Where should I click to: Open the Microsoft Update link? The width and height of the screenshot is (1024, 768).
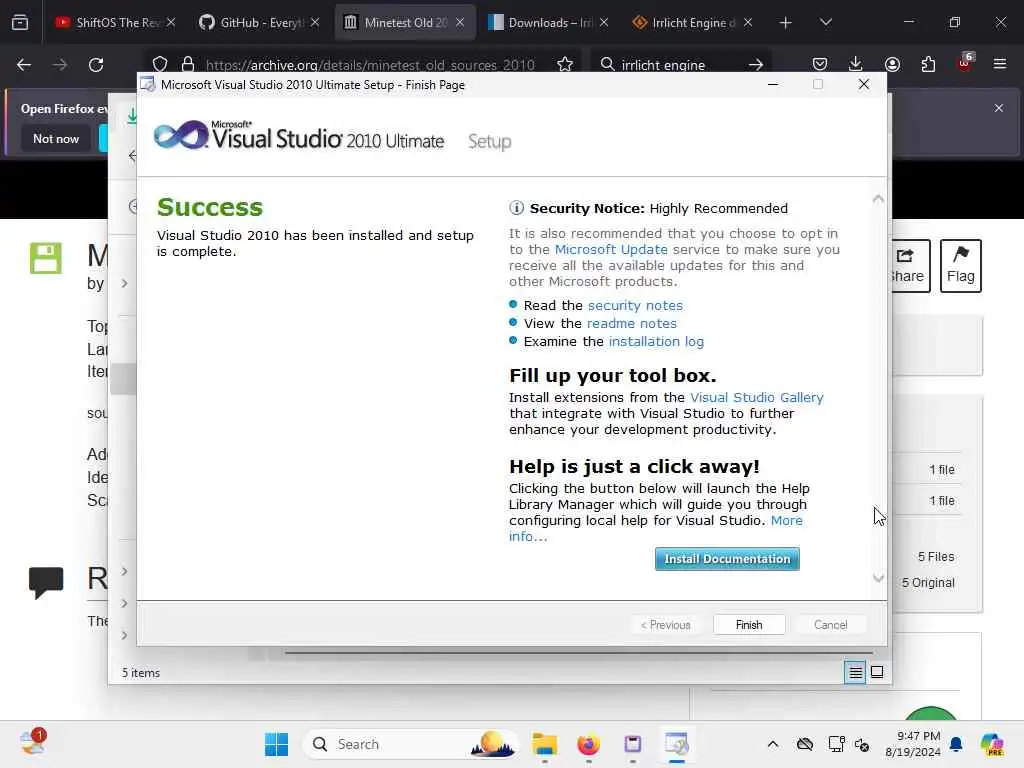(x=611, y=249)
